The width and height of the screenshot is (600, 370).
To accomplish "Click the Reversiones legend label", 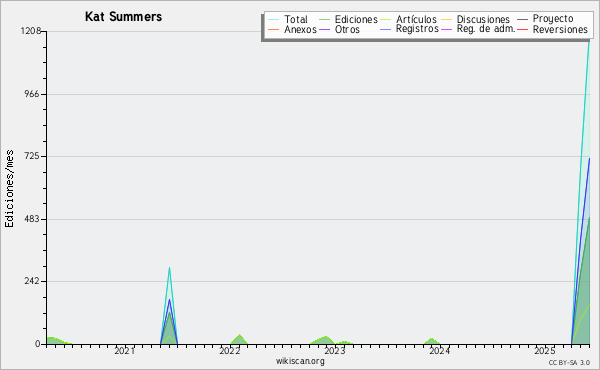I will pos(560,29).
